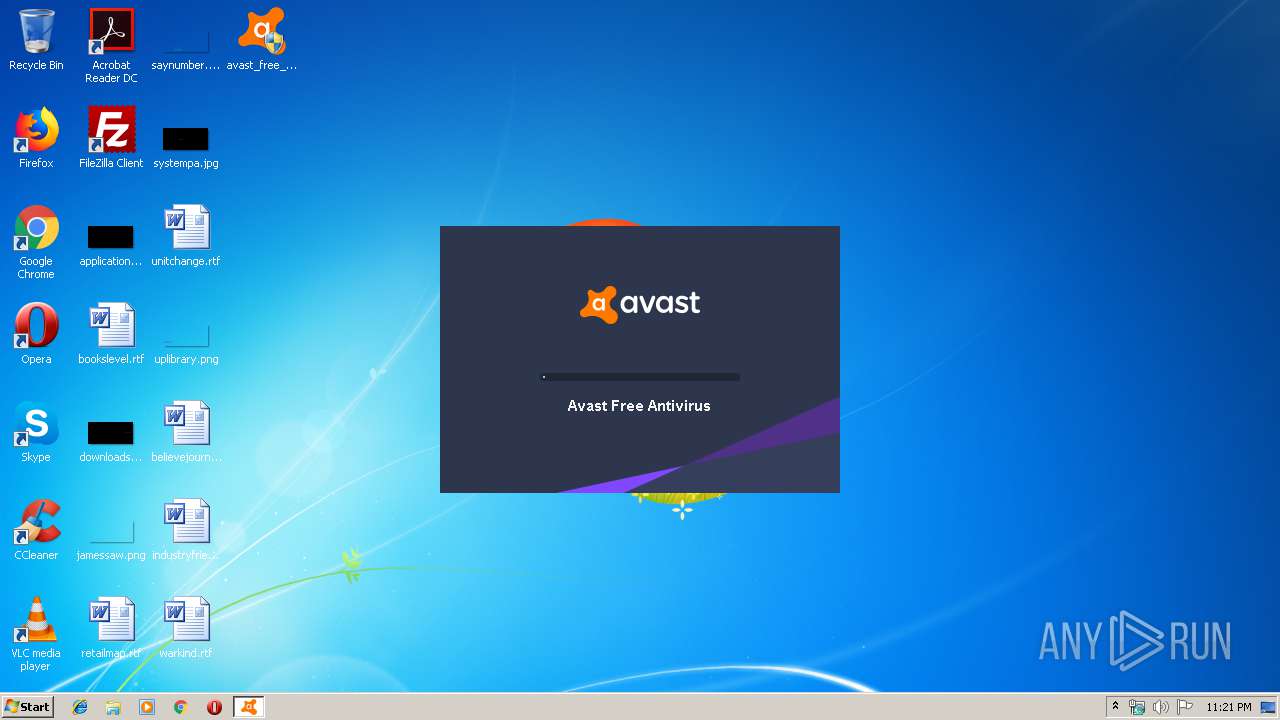Screen dimensions: 1280x720
Task: Launch Skype desktop shortcut
Action: 36,432
